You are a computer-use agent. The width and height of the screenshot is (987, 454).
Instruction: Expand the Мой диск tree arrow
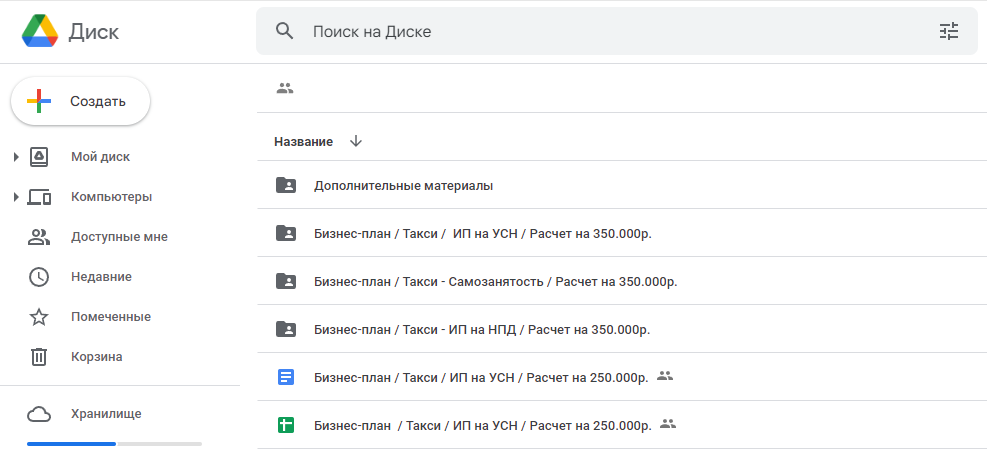click(x=16, y=157)
